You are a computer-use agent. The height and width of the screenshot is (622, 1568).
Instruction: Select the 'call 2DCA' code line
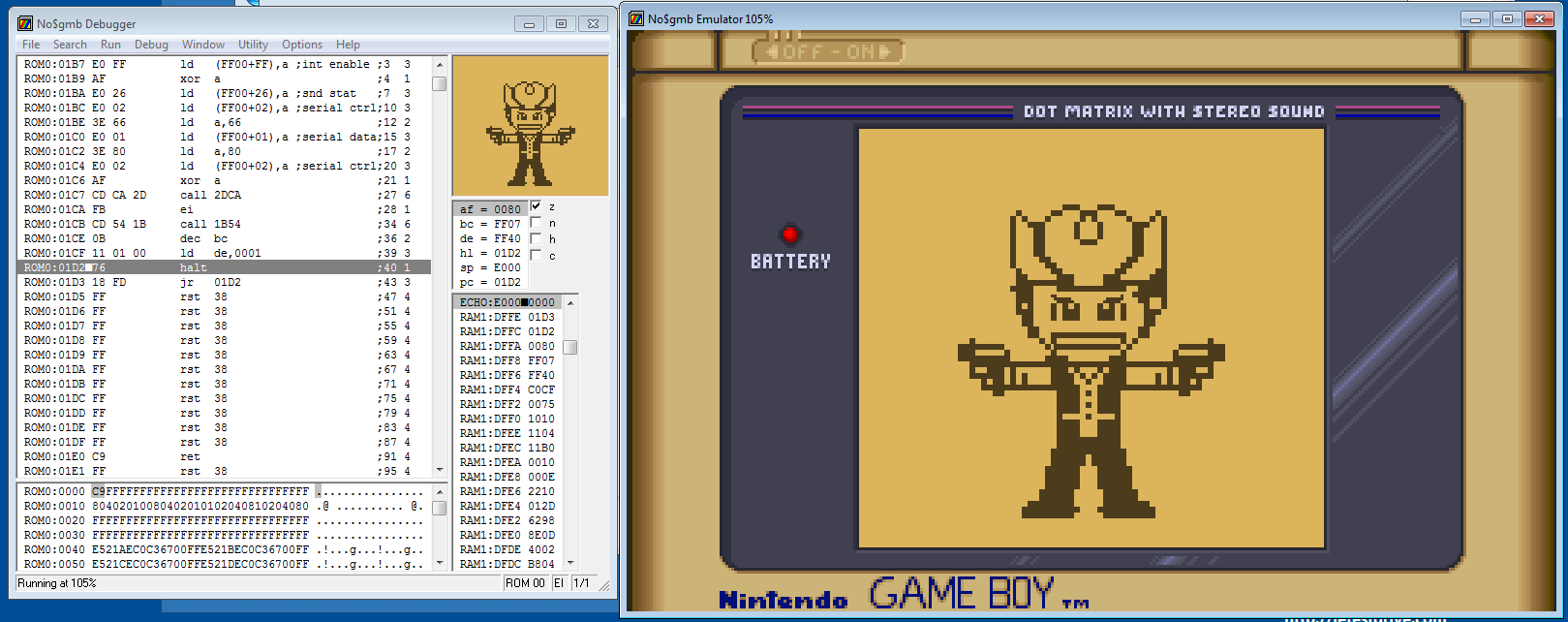point(224,195)
